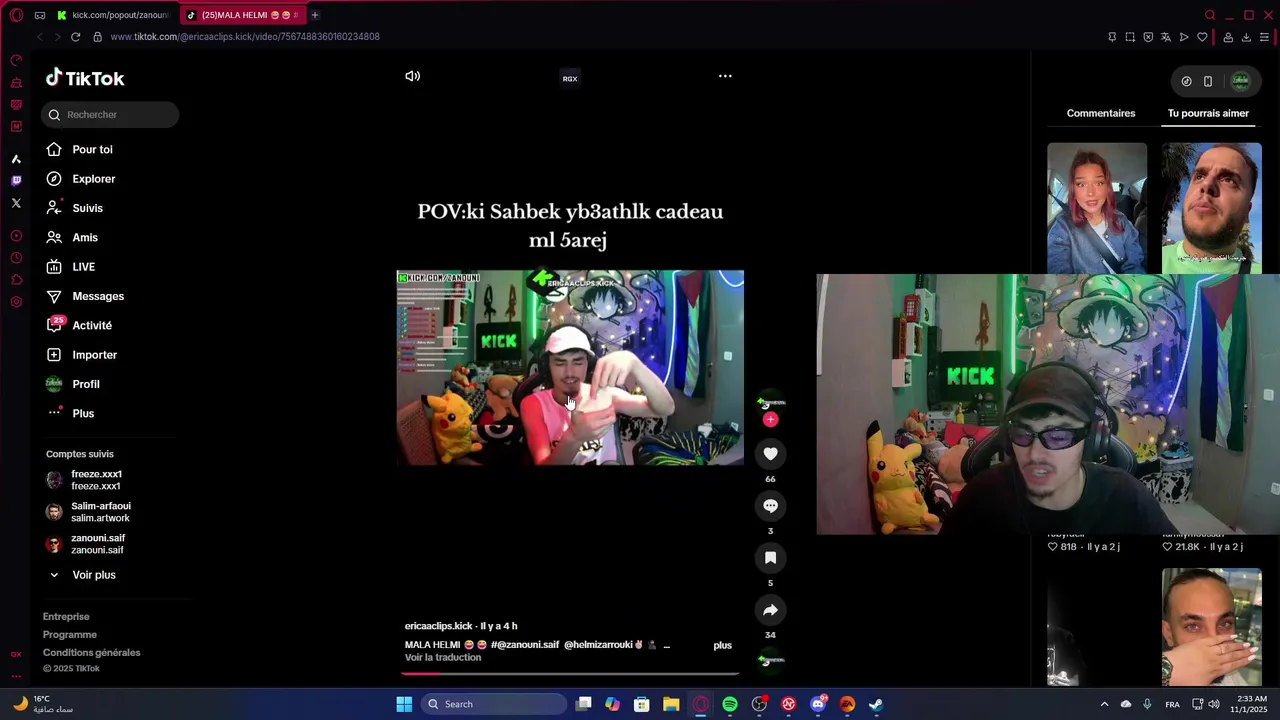Open Discord from the taskbar
The image size is (1280, 720).
point(818,704)
